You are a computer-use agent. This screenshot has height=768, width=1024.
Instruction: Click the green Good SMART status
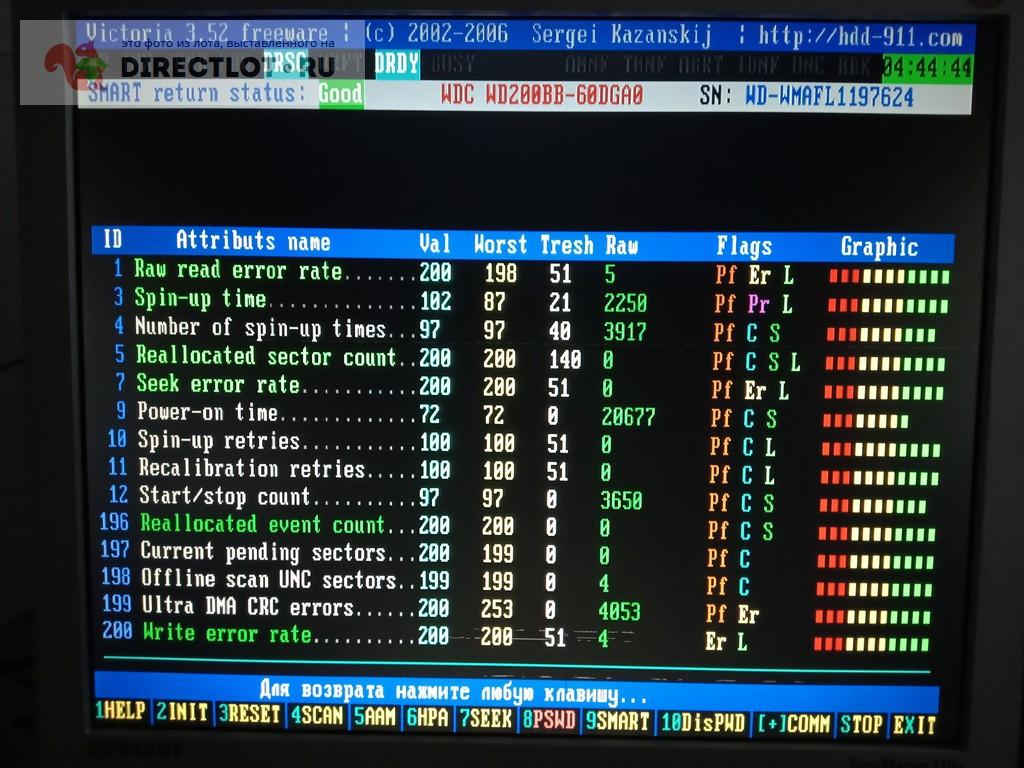340,93
